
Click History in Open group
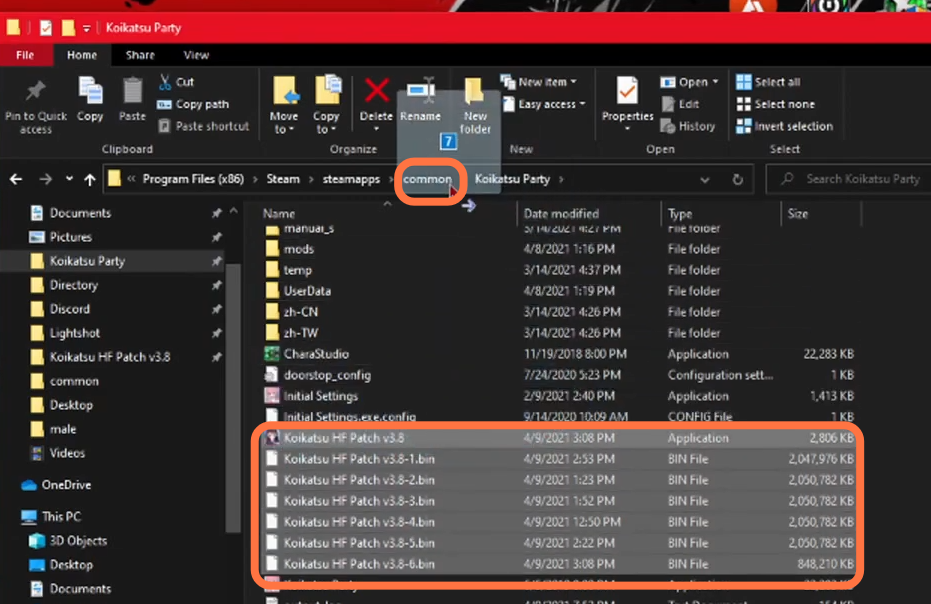coord(688,126)
